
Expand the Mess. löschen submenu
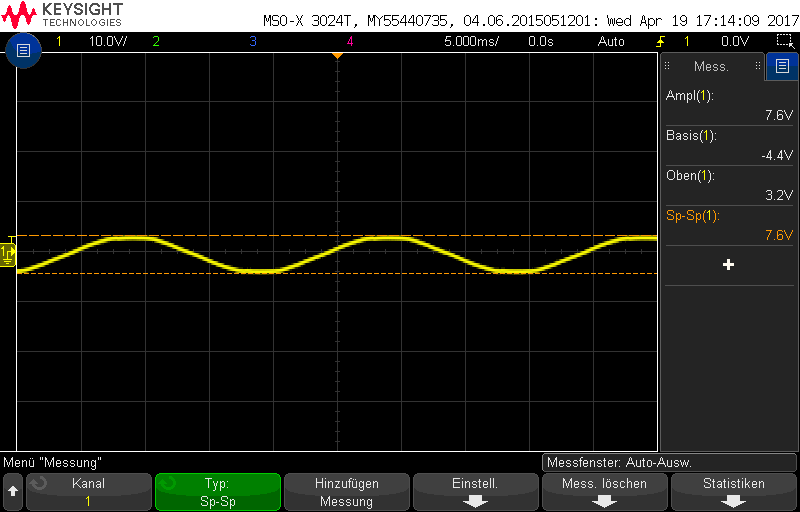coord(604,492)
